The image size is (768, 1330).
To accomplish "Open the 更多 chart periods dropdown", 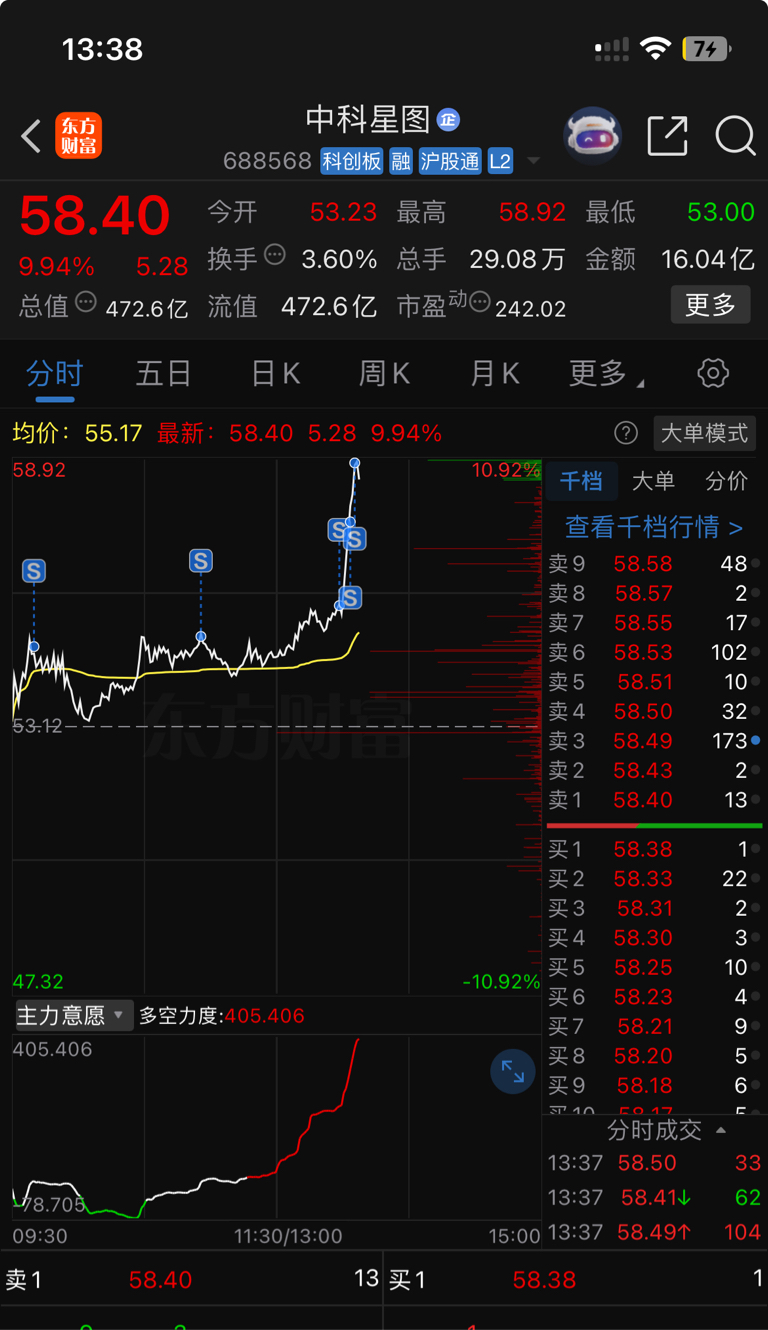I will (606, 374).
